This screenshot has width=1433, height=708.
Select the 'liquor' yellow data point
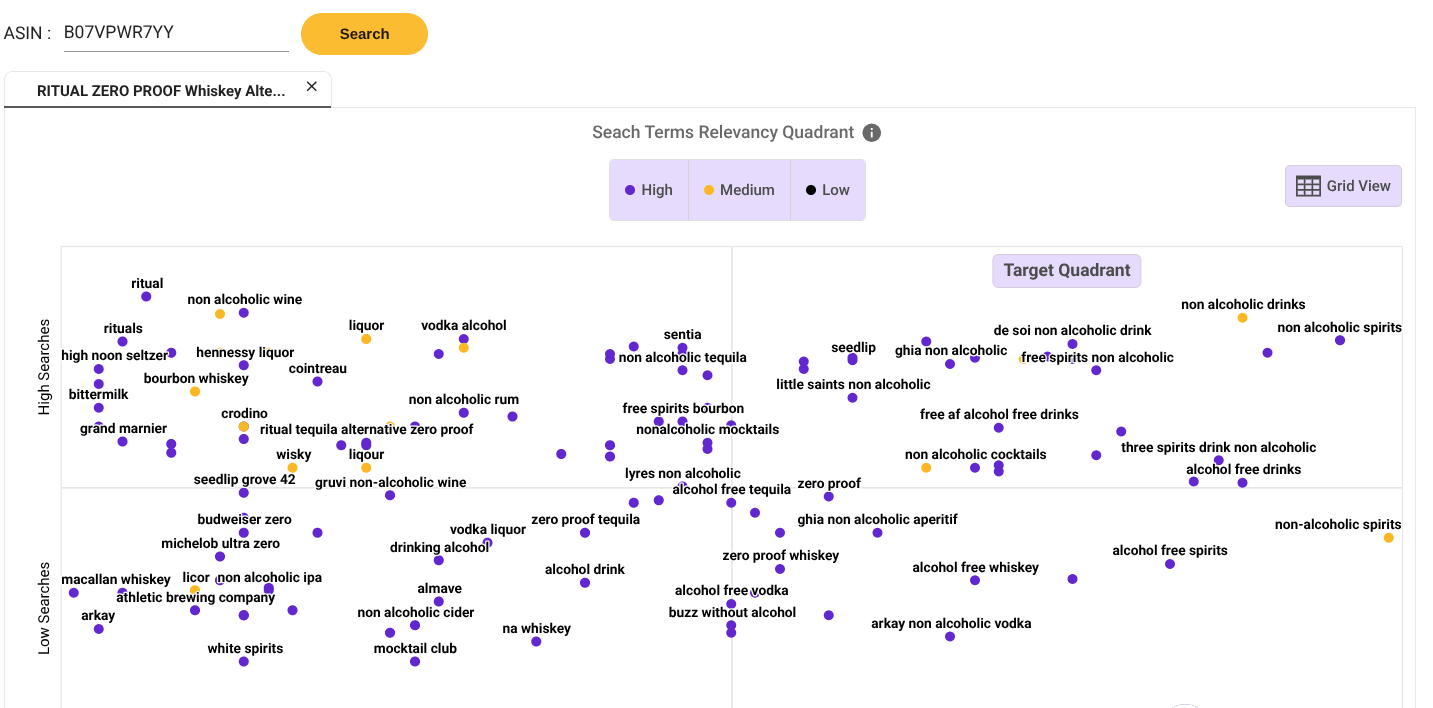366,339
